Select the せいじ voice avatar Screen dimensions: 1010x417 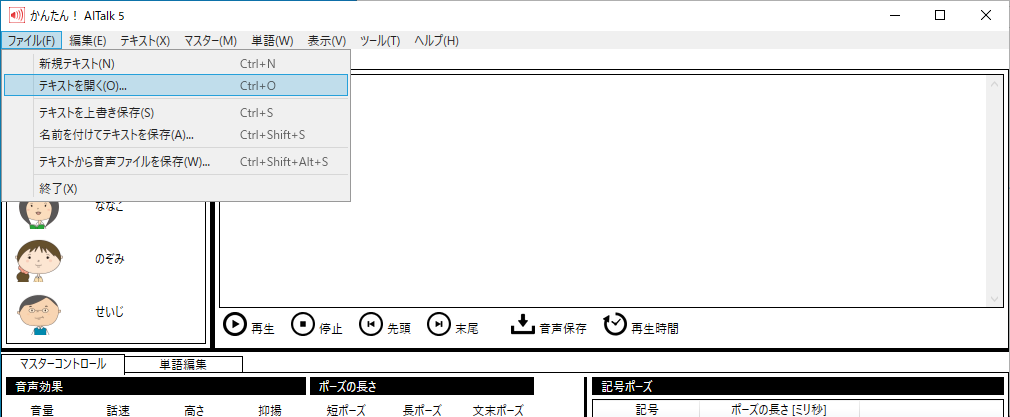point(39,314)
